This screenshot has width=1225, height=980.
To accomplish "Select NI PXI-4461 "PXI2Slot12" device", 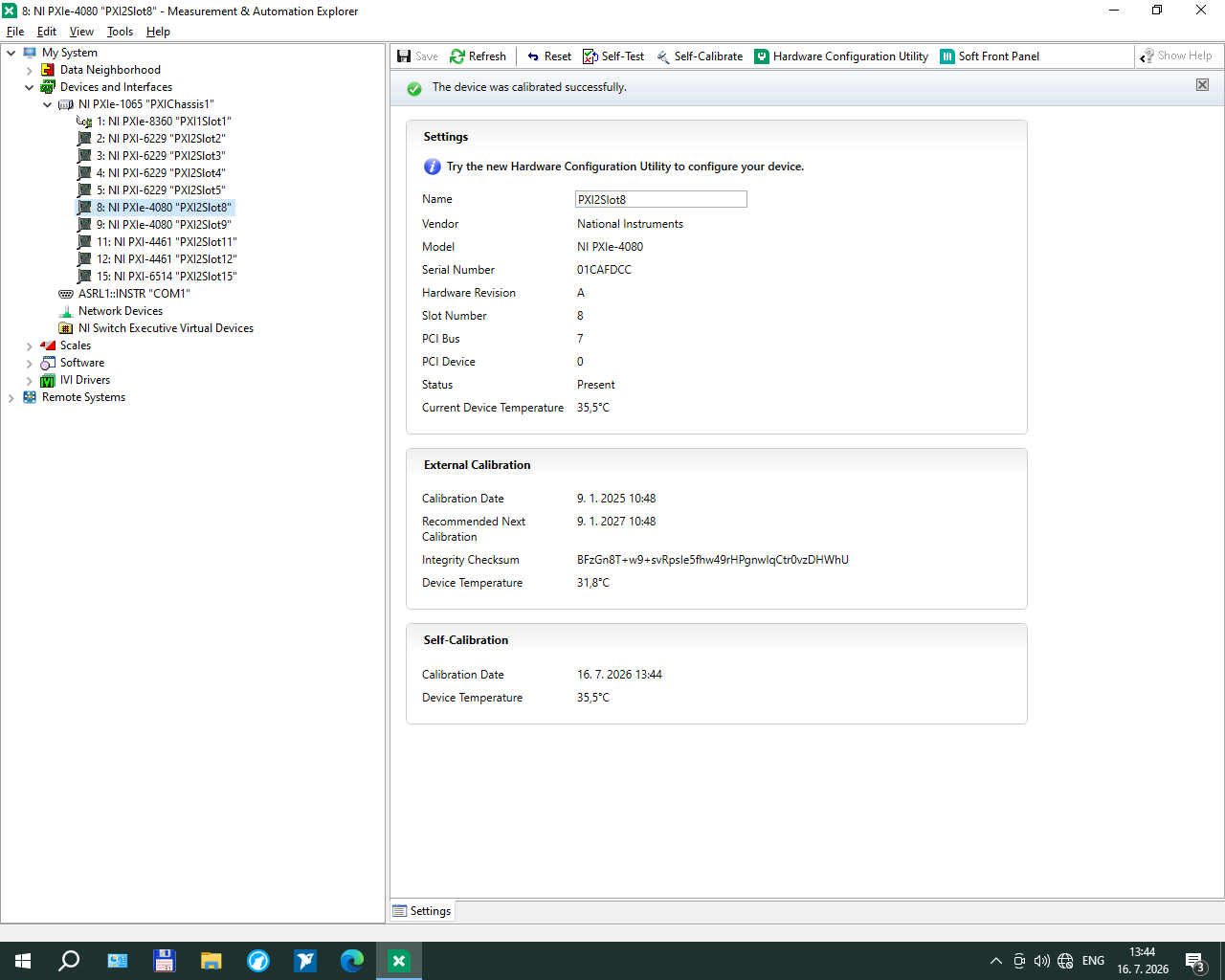I will (167, 259).
